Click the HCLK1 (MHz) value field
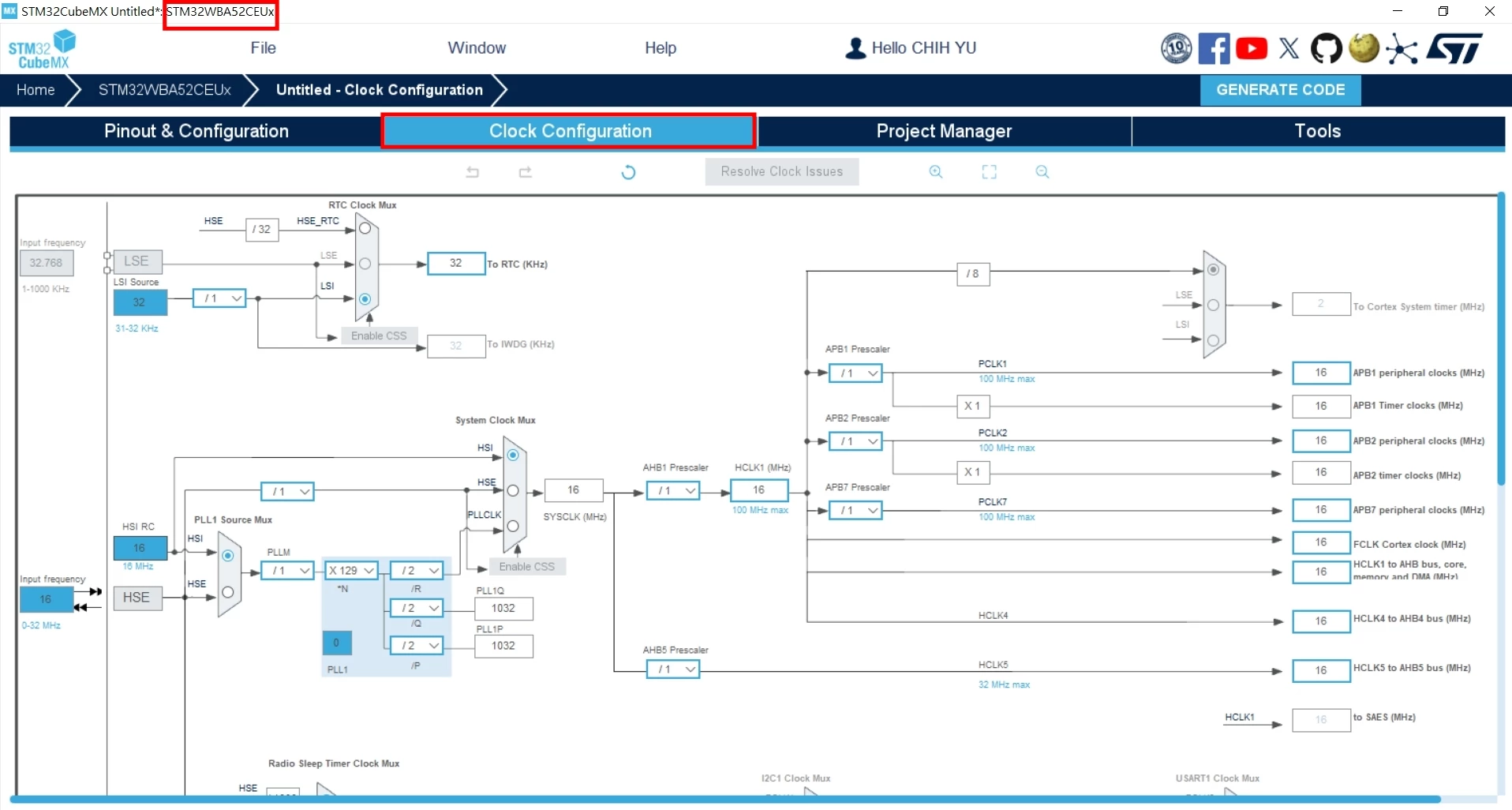 coord(758,490)
